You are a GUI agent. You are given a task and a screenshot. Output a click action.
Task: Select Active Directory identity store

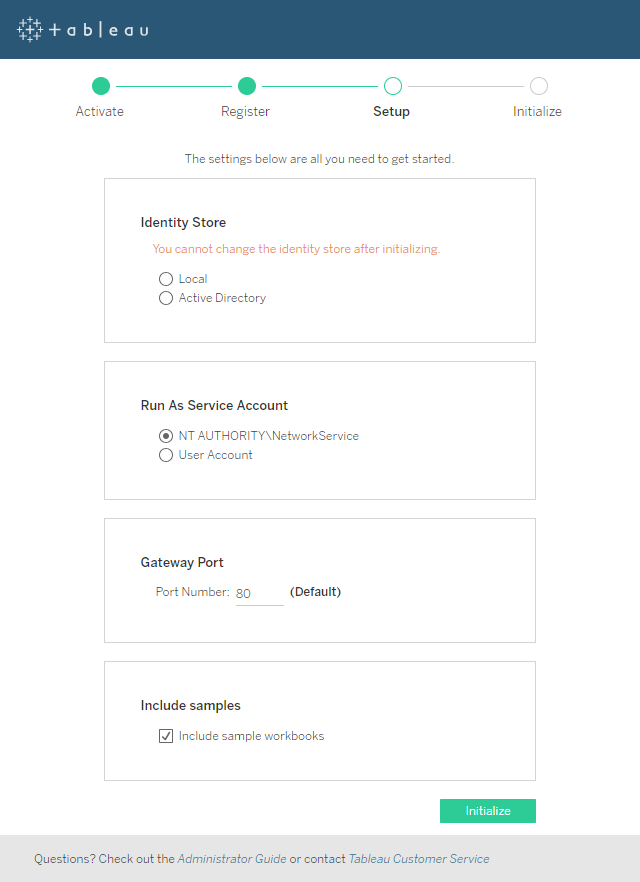click(x=166, y=298)
